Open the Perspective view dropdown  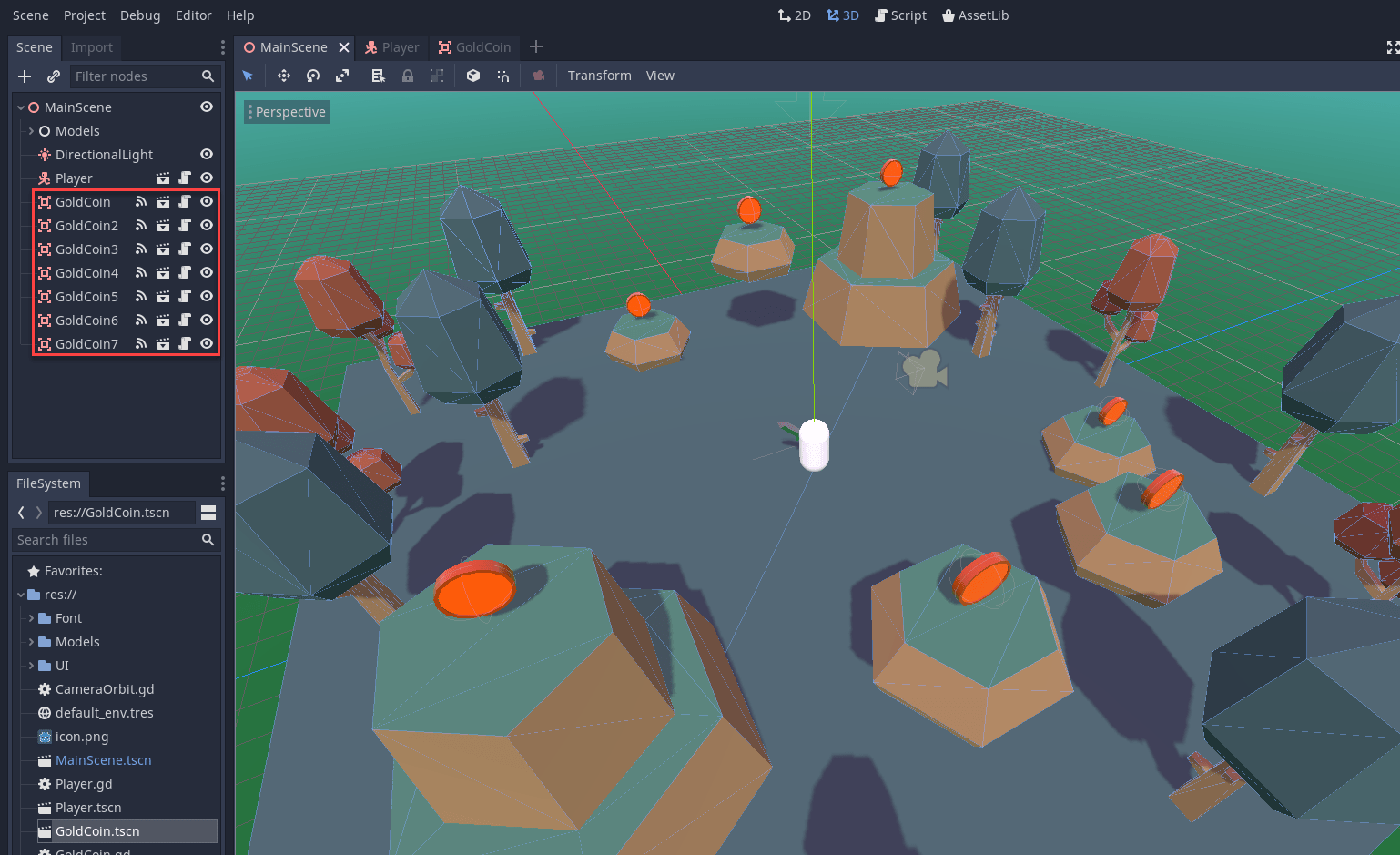(x=286, y=111)
